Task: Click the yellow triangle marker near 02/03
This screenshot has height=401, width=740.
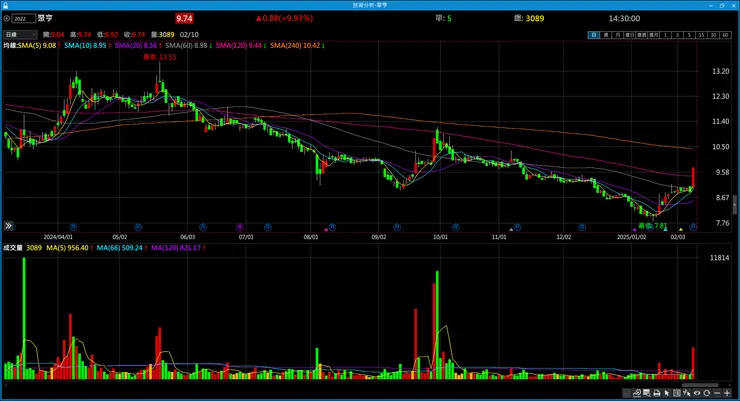Action: click(681, 229)
